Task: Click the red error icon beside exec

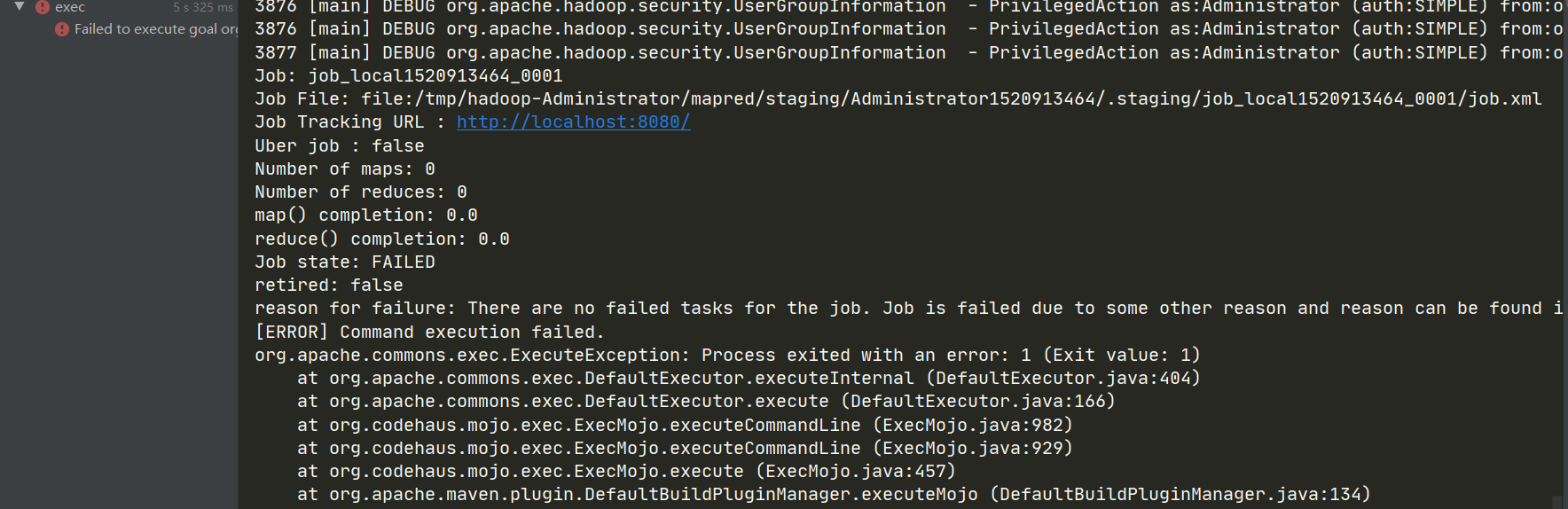Action: pos(42,7)
